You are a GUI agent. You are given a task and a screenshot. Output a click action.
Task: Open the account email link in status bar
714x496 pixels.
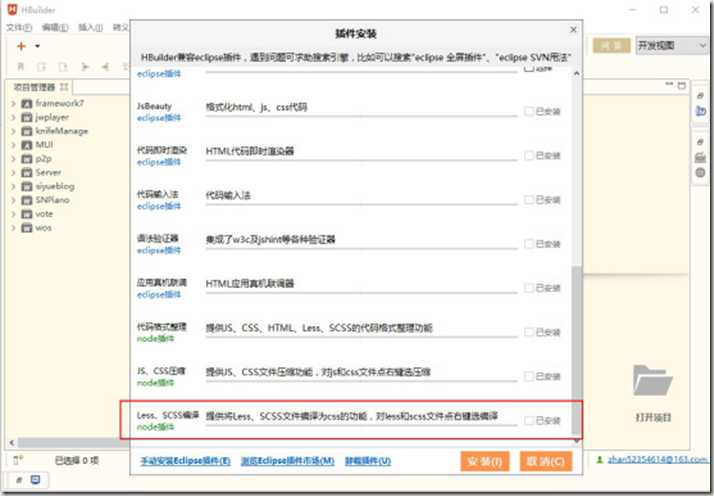tap(659, 460)
